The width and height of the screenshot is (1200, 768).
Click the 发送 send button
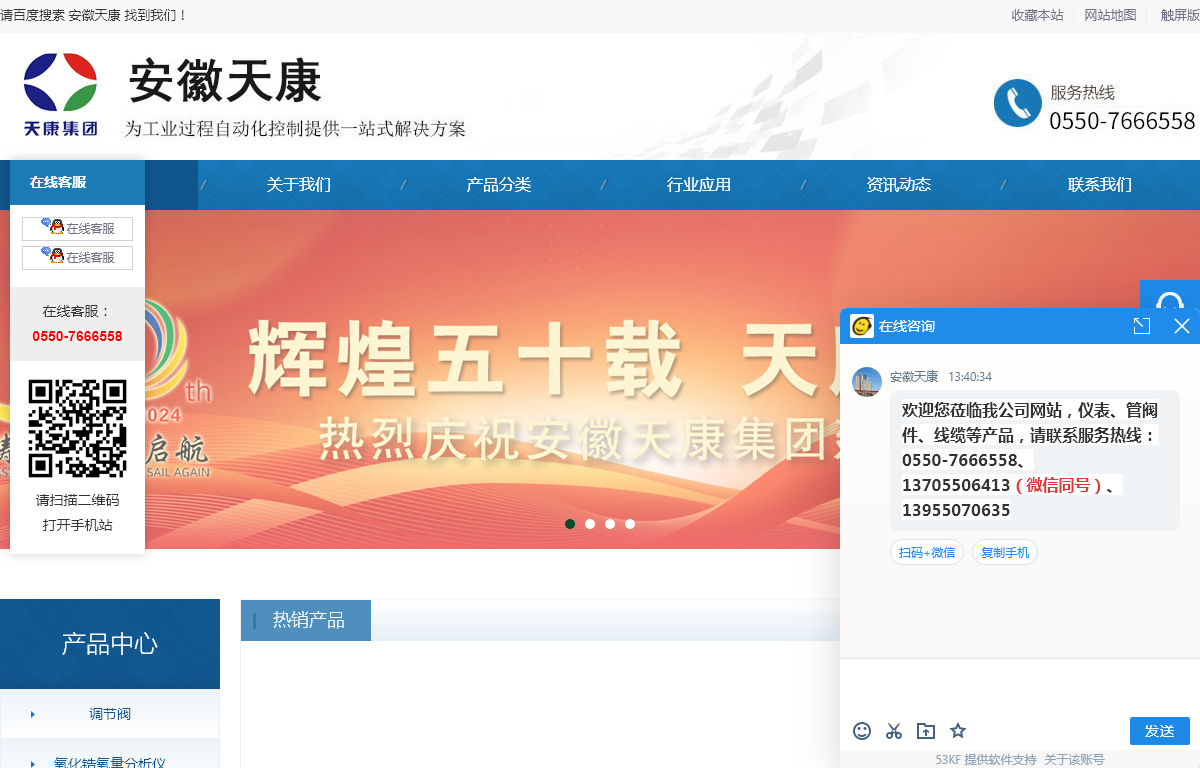click(x=1159, y=731)
